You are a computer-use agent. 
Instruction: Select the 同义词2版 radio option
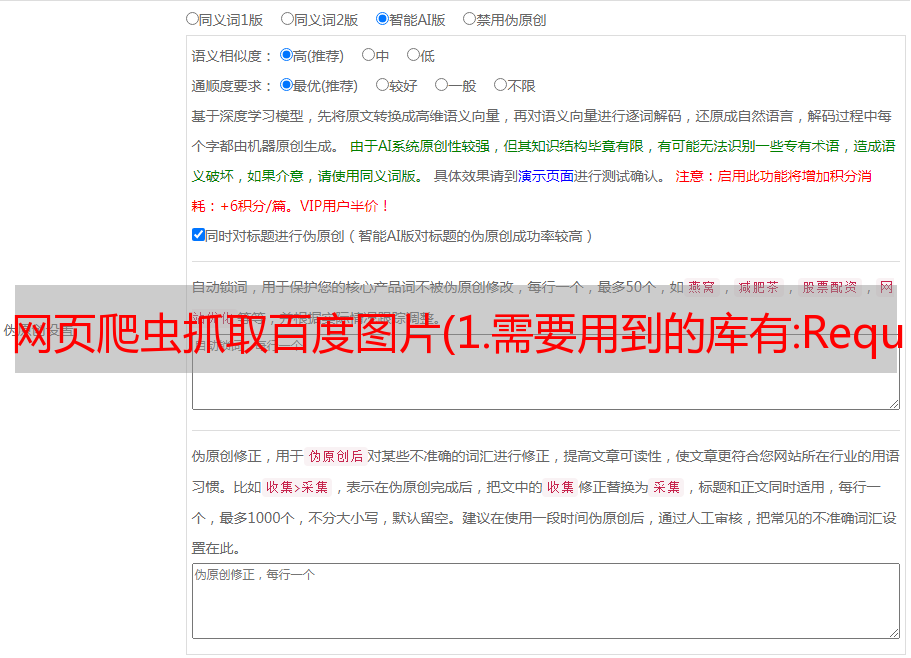287,19
